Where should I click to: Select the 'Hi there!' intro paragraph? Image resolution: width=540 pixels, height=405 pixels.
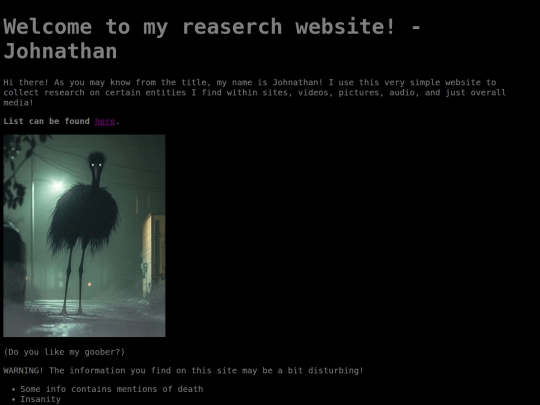click(255, 92)
